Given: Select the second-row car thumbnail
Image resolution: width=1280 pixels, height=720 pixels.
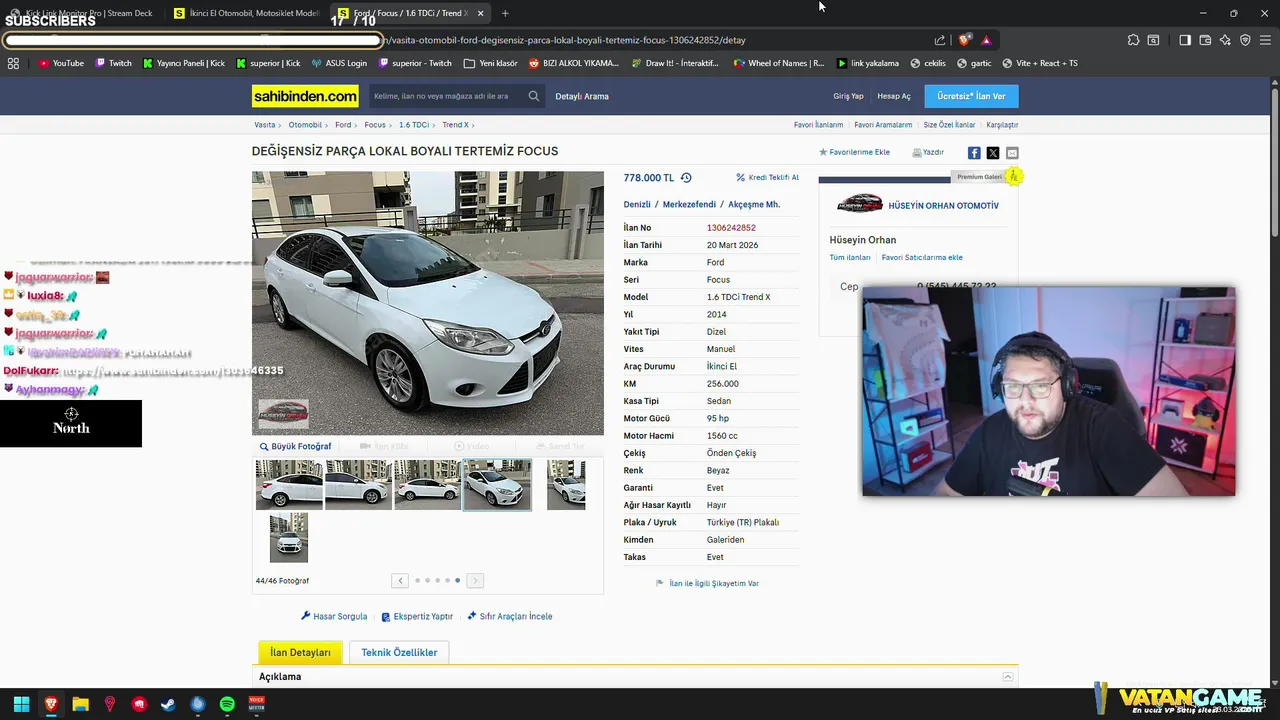Looking at the screenshot, I should click(289, 538).
